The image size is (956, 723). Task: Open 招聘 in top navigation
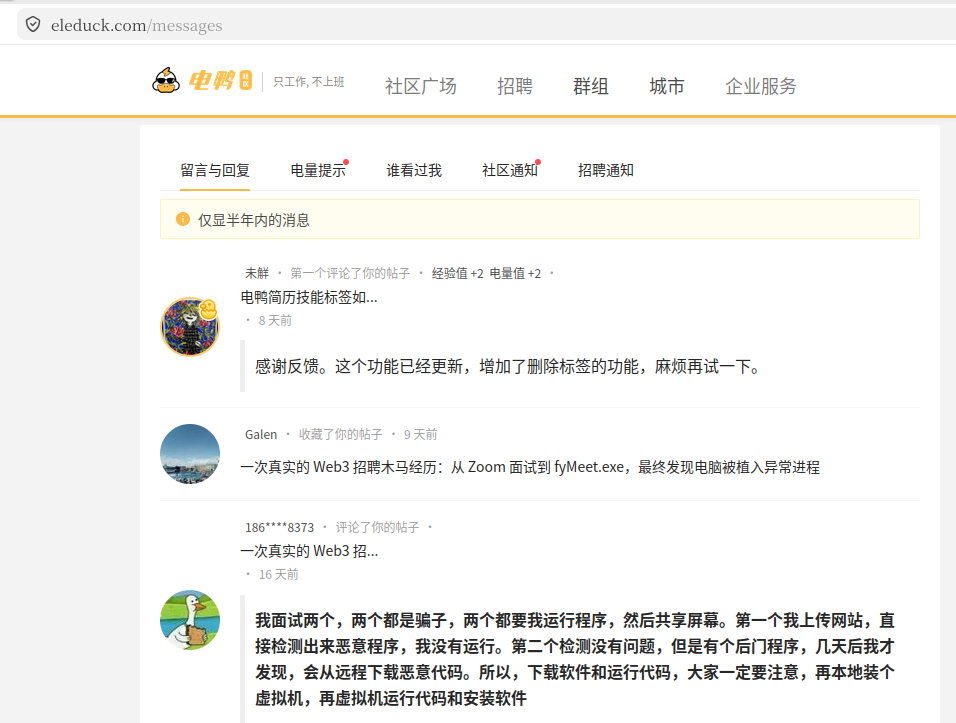[515, 86]
